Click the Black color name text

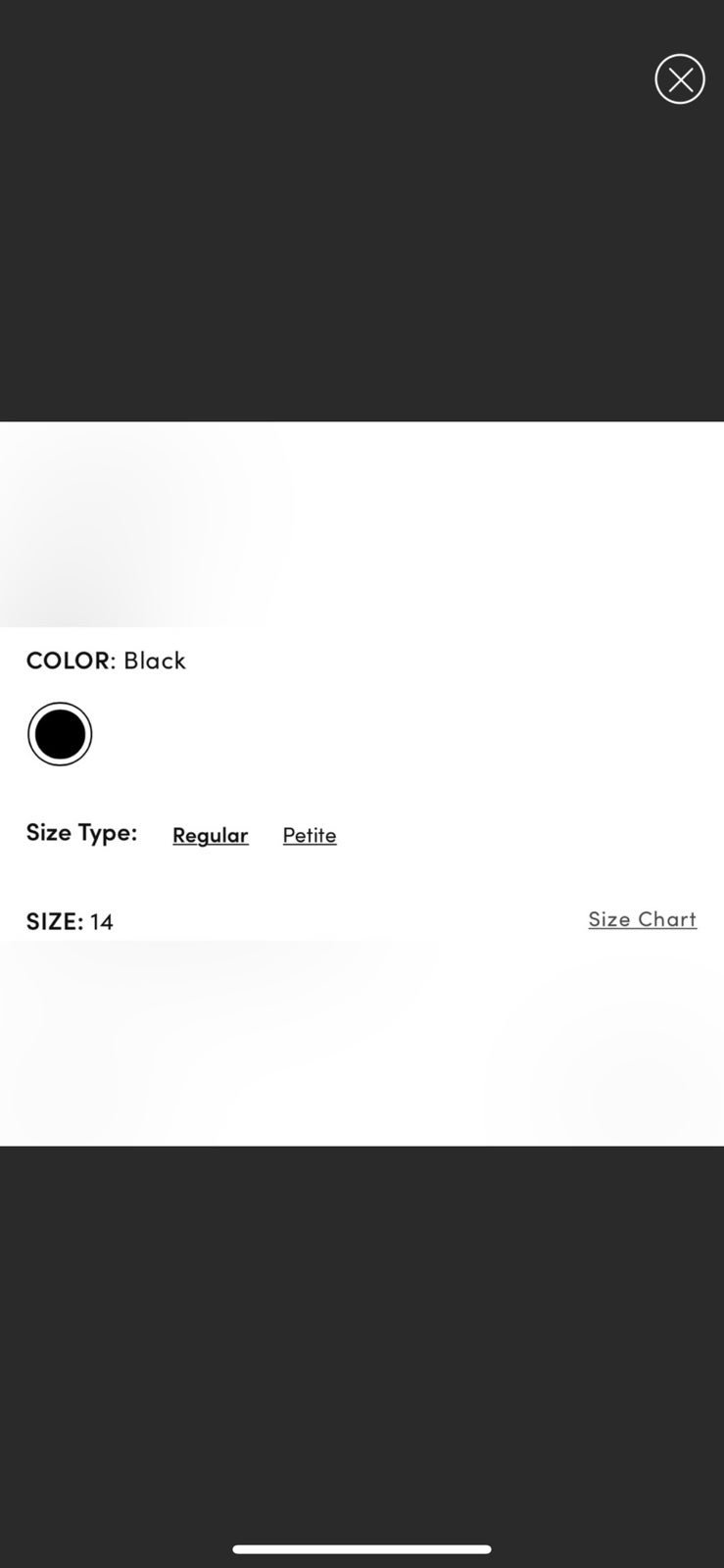tap(155, 661)
